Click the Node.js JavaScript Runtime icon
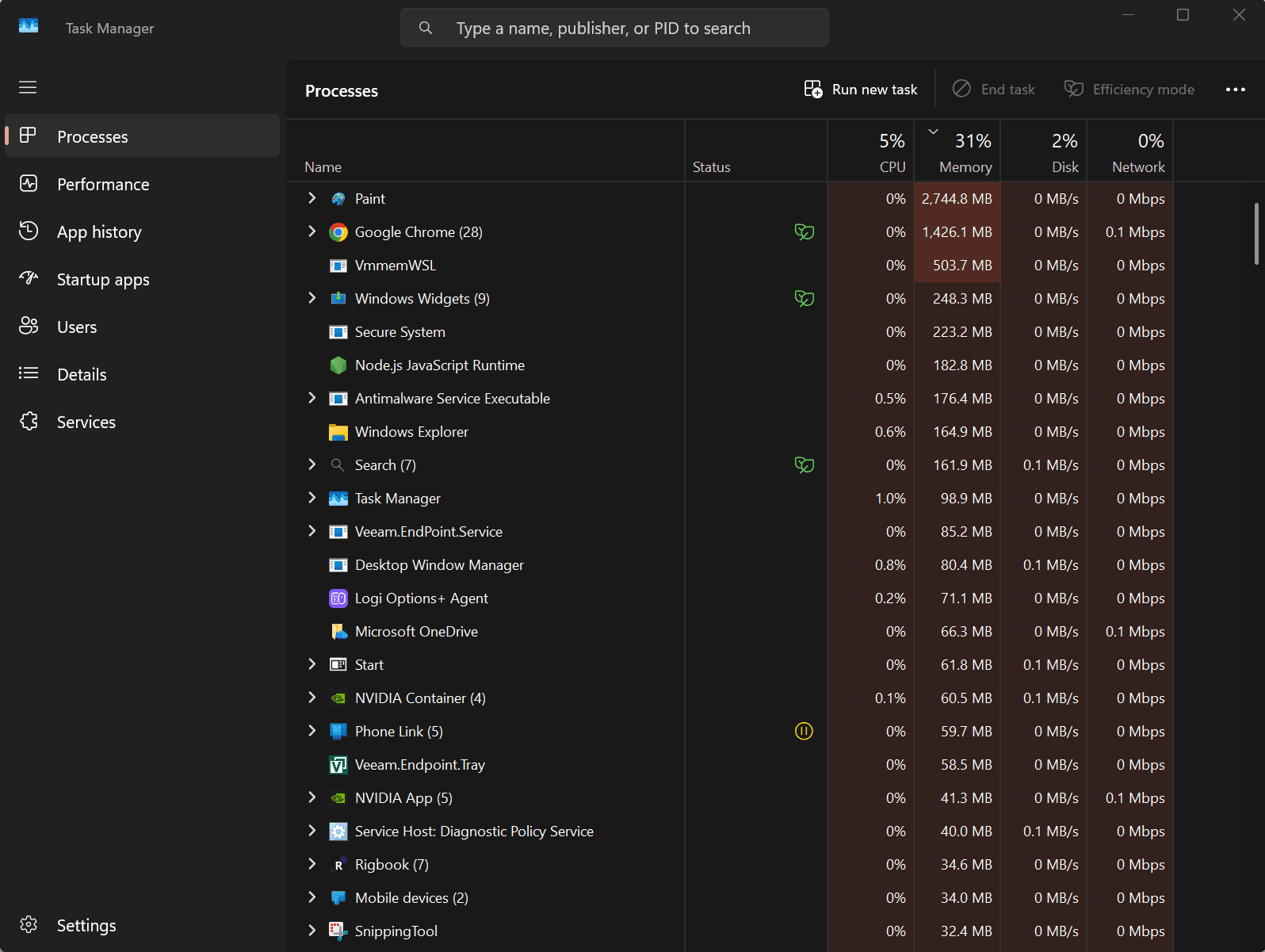This screenshot has height=952, width=1265. pyautogui.click(x=338, y=365)
